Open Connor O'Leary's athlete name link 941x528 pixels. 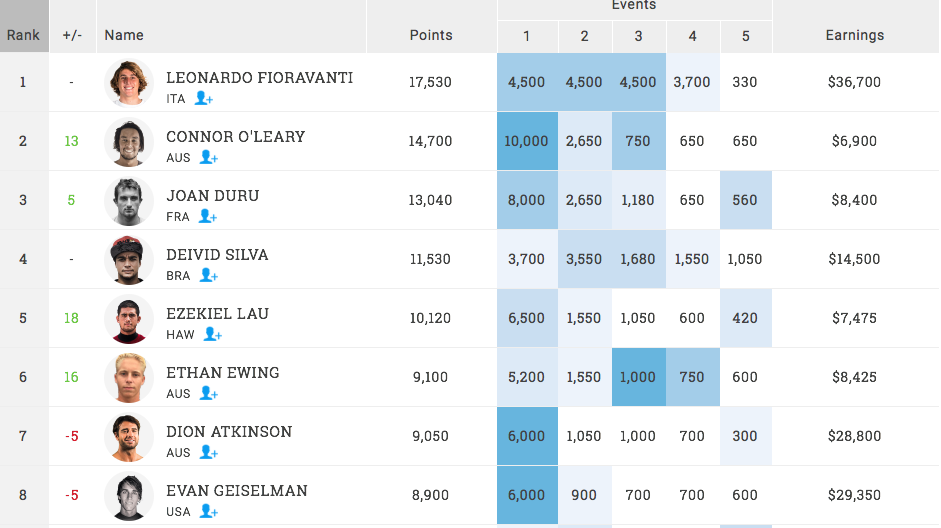(x=235, y=137)
